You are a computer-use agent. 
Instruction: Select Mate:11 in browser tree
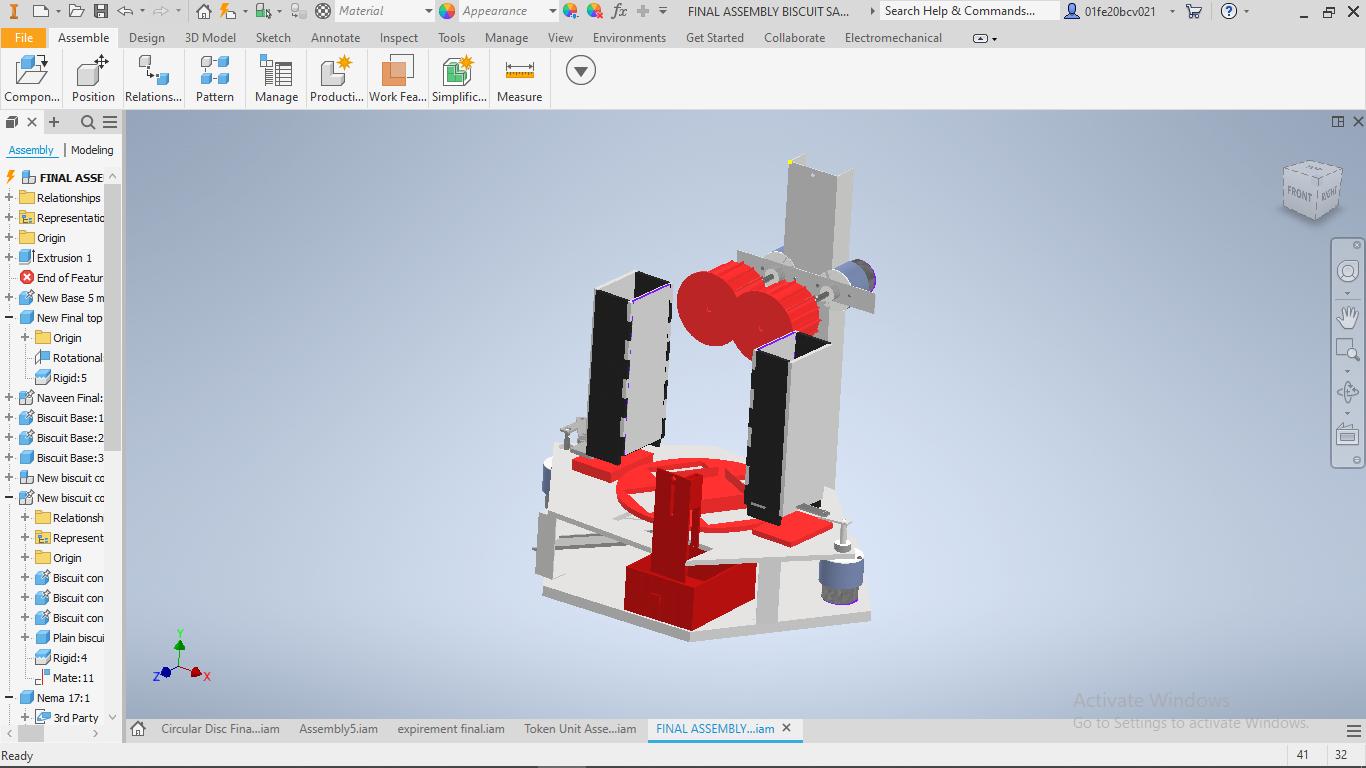(x=73, y=678)
